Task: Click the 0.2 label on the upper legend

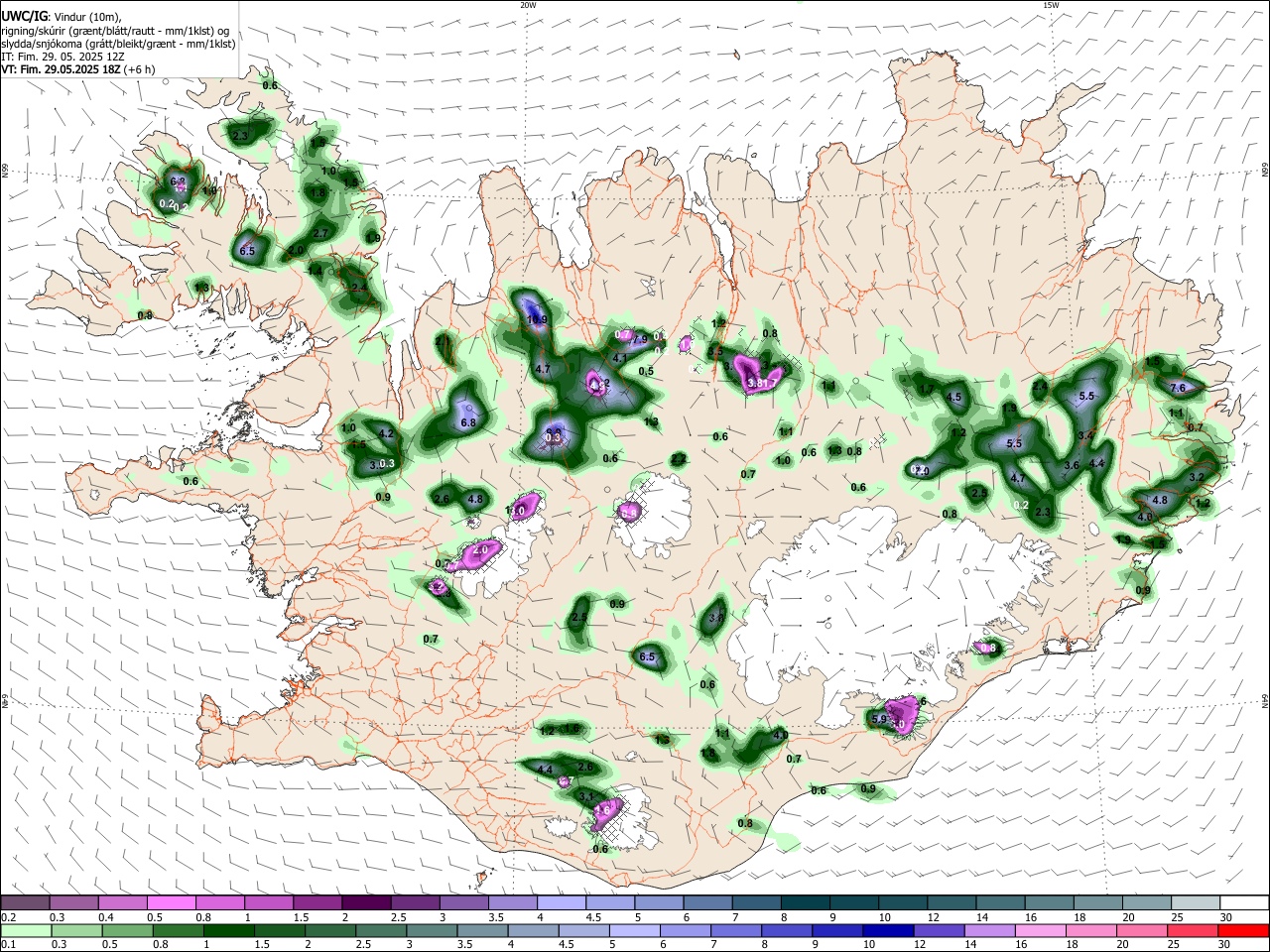Action: coord(8,917)
